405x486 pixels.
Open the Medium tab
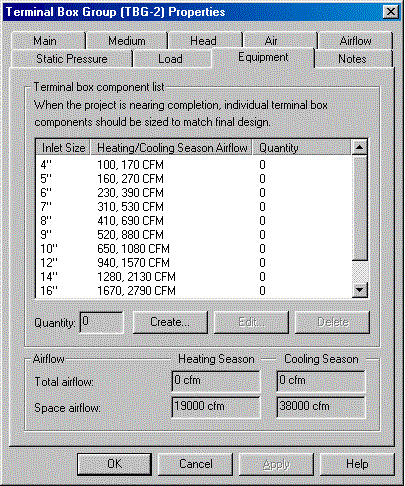pyautogui.click(x=127, y=41)
